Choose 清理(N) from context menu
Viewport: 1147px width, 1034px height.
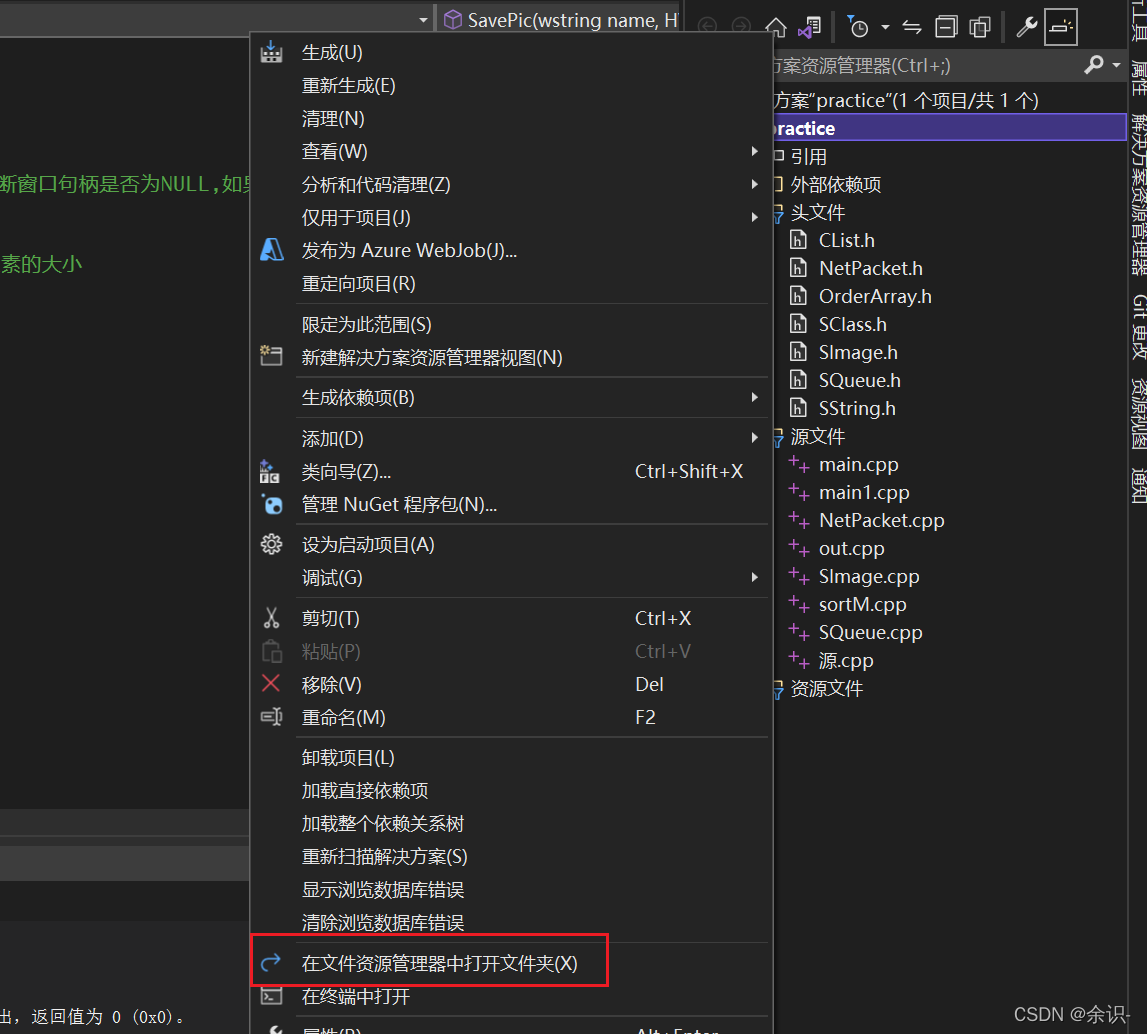[333, 118]
